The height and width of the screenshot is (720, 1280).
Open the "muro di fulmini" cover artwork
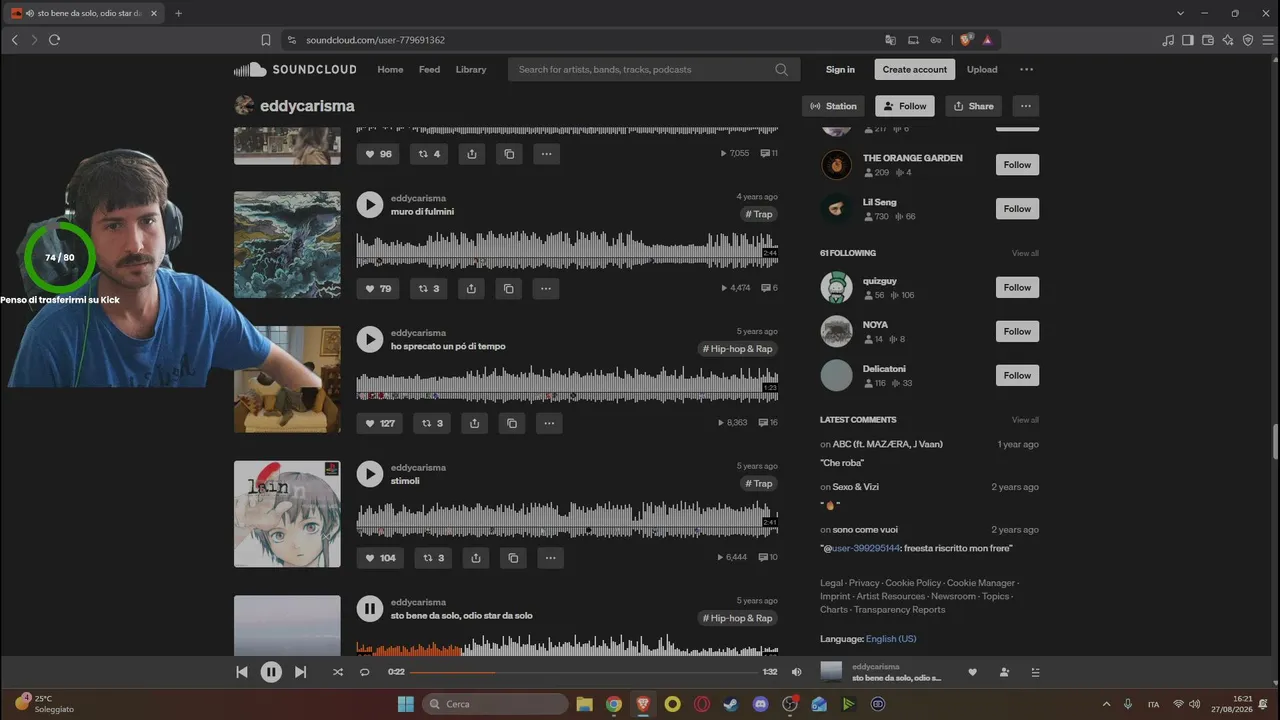(x=287, y=245)
